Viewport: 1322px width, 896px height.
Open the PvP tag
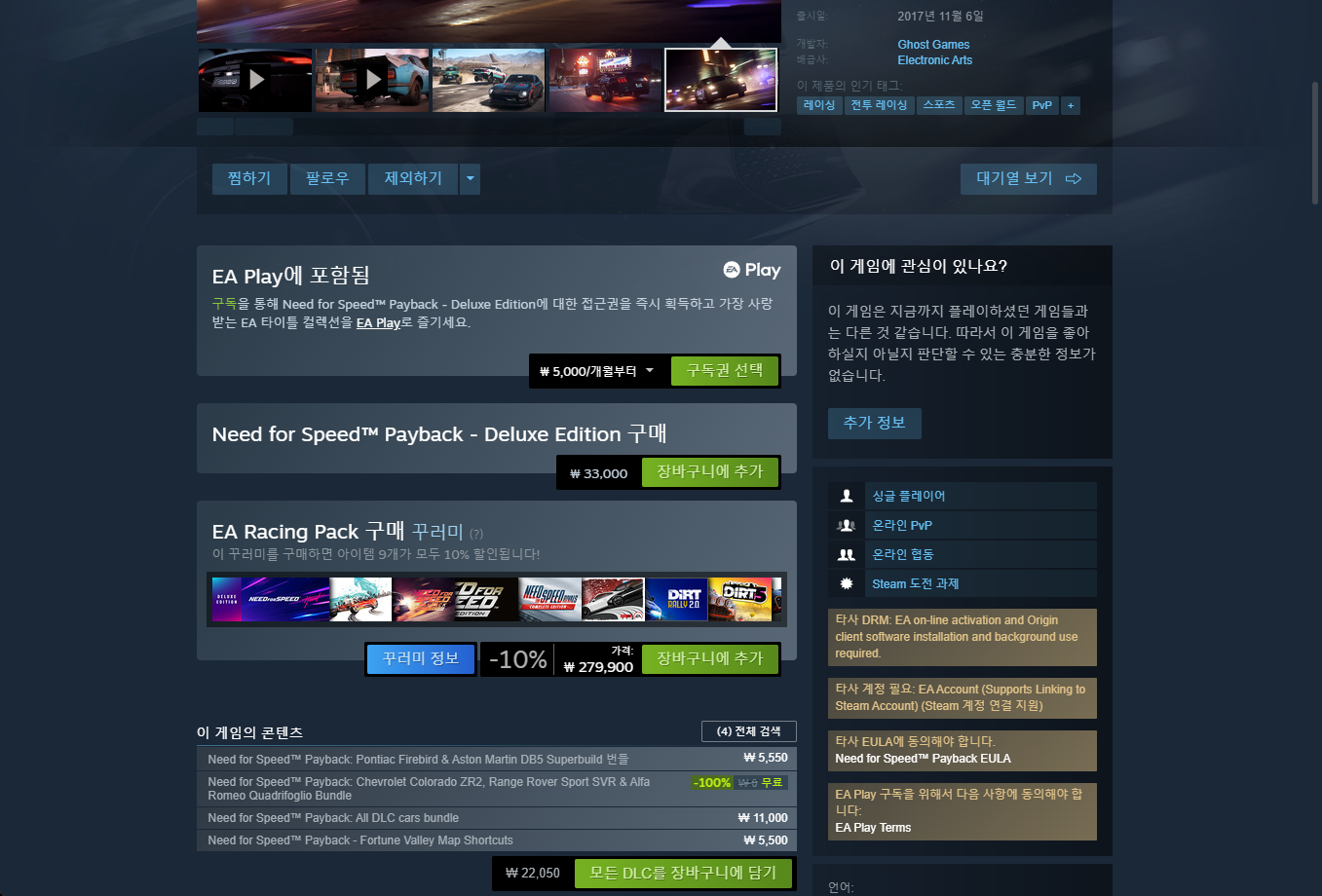pyautogui.click(x=1042, y=105)
